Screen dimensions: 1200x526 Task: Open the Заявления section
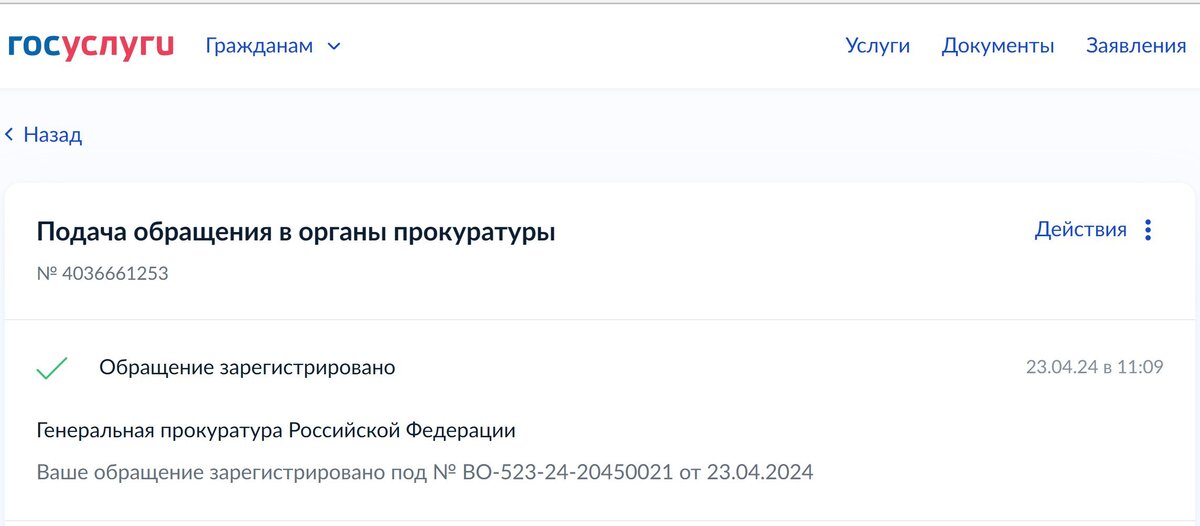point(1136,46)
